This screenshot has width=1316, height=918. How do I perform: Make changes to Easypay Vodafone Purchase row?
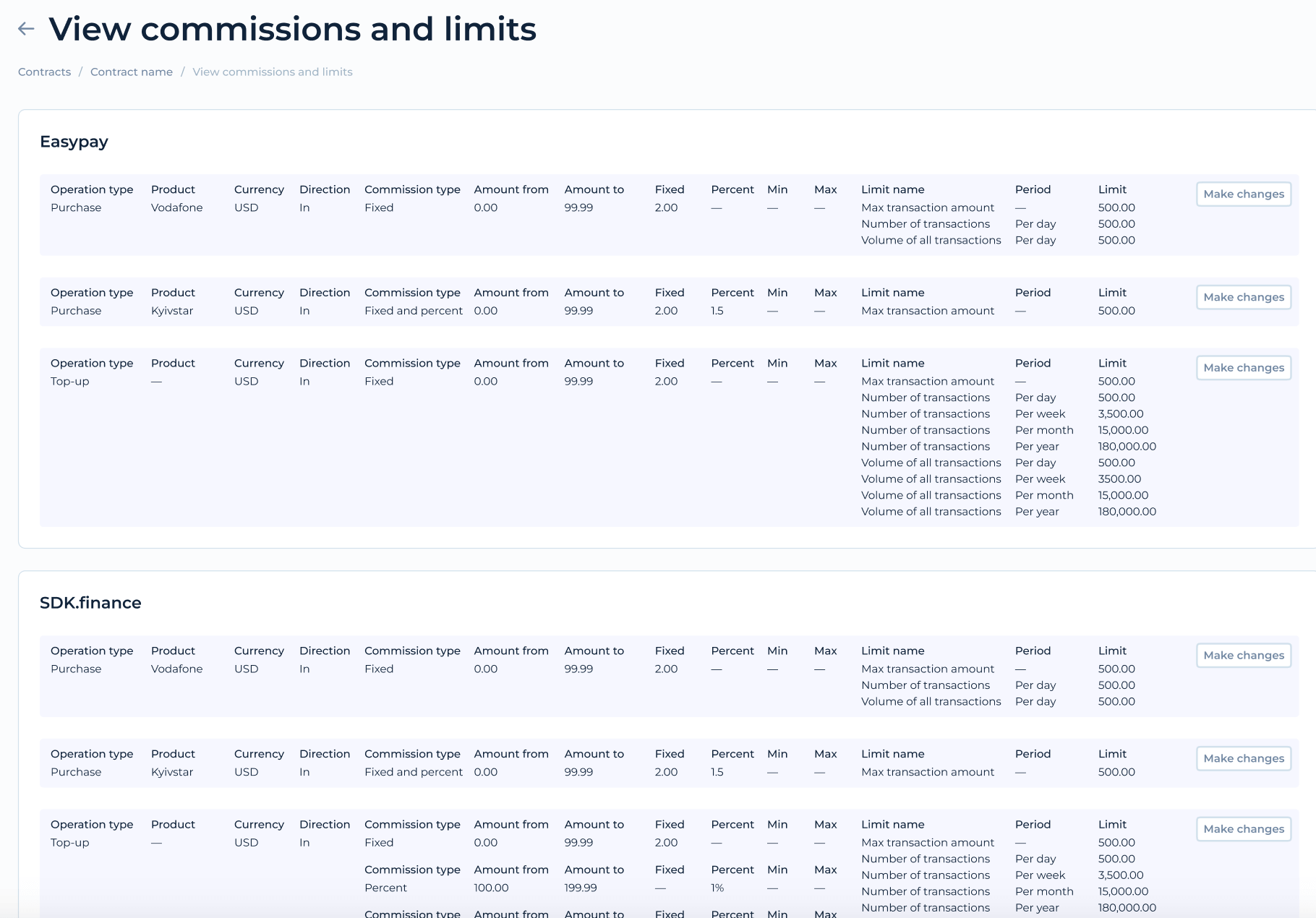(x=1243, y=194)
